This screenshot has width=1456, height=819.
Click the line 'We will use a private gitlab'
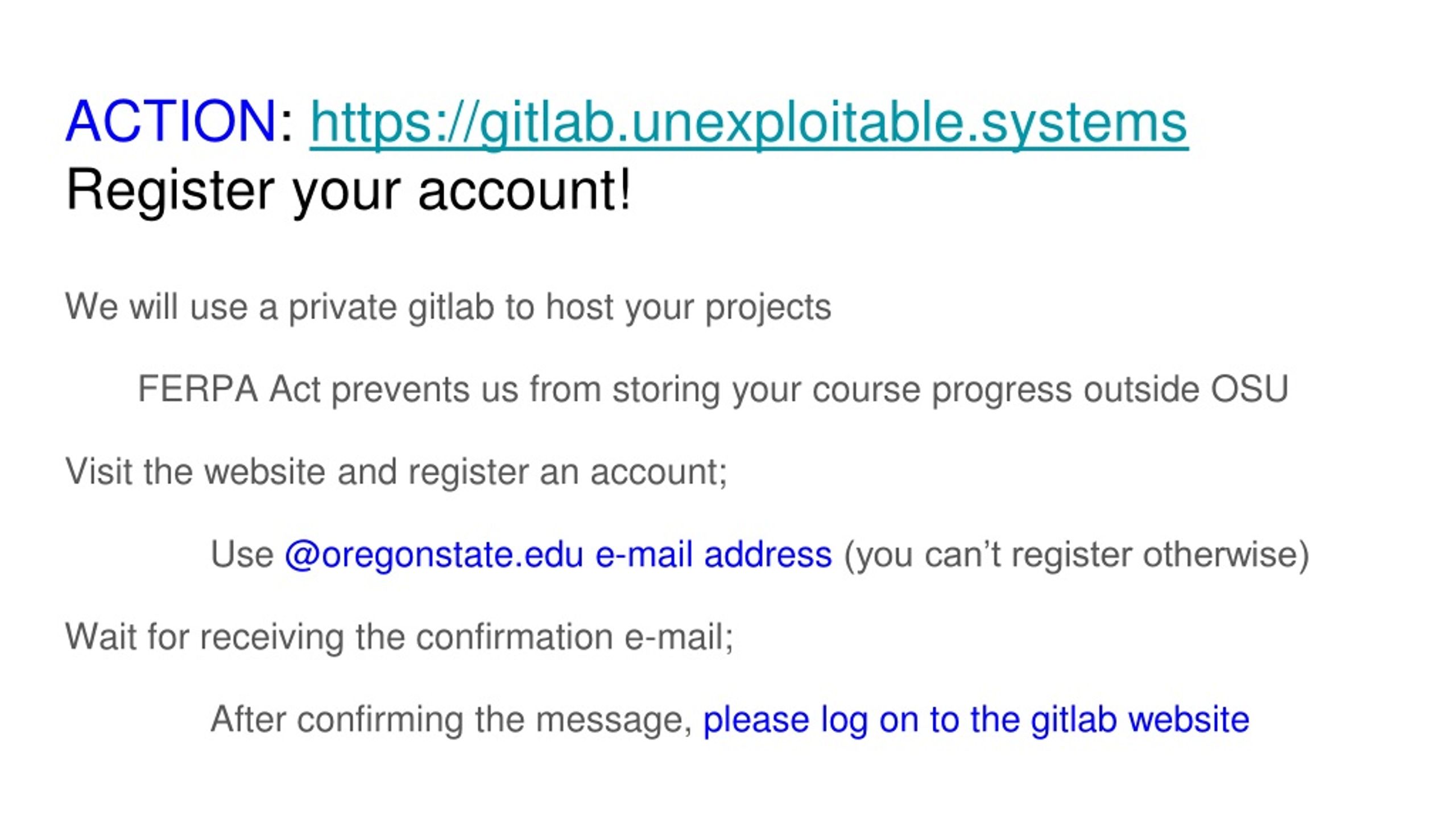[448, 308]
